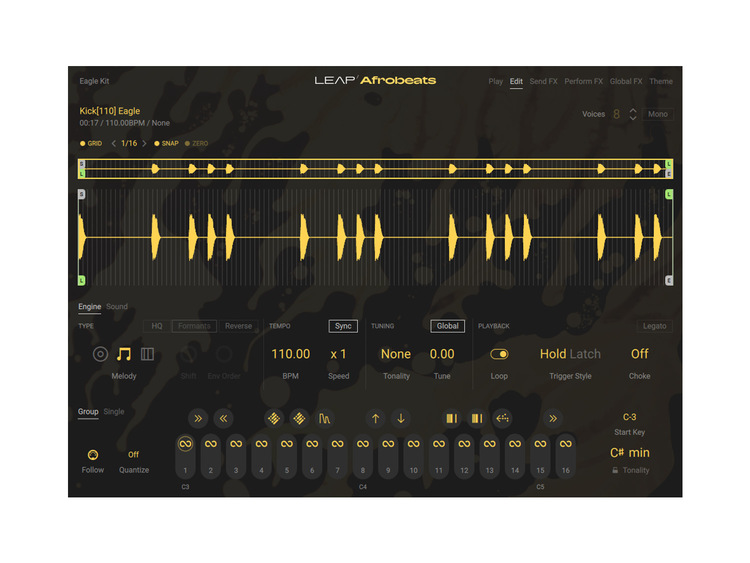Click the first diamond pattern icon
Image resolution: width=750 pixels, height=563 pixels.
click(274, 419)
